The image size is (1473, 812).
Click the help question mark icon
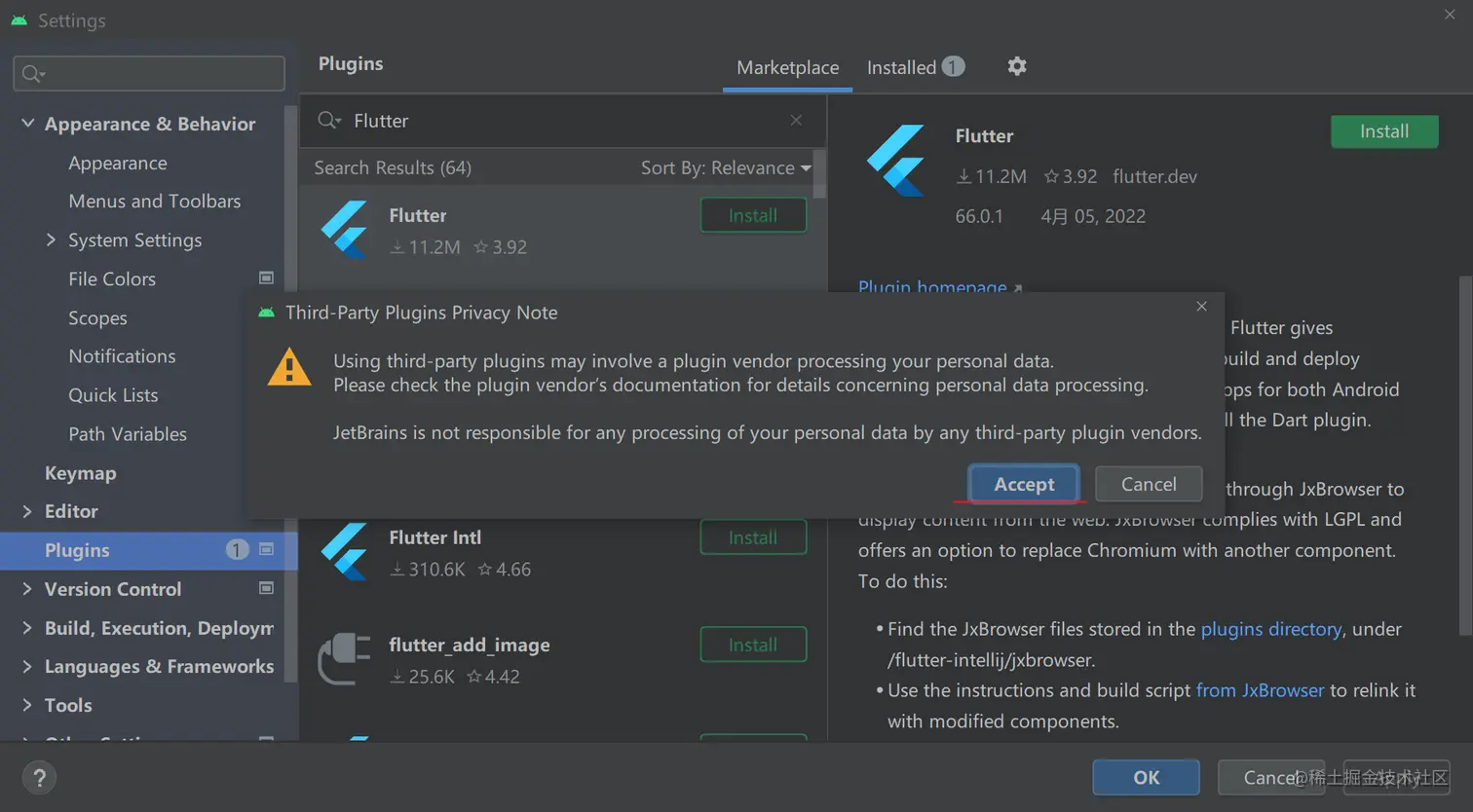point(39,777)
